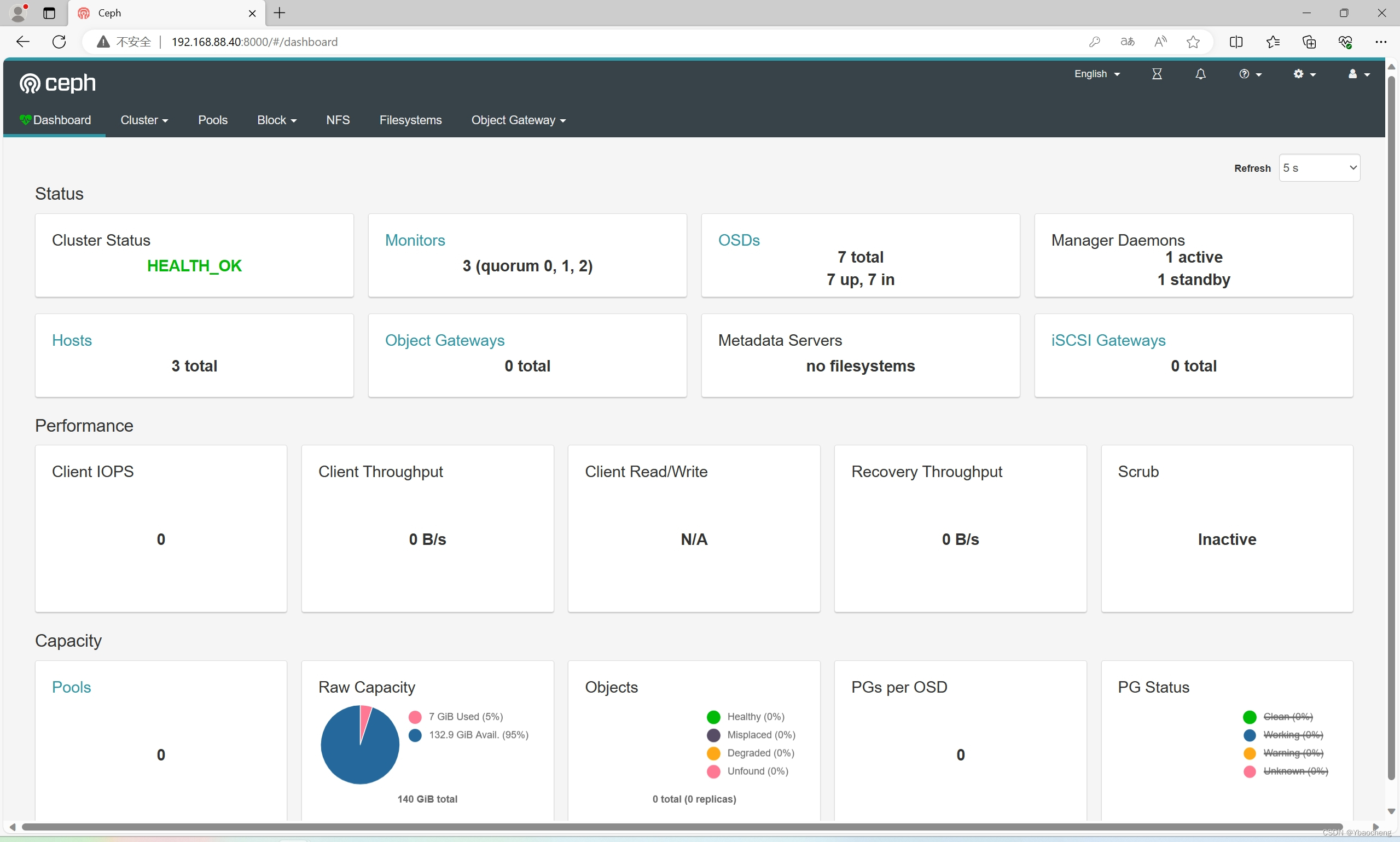Open the task manager hourglass icon
Viewport: 1400px width, 842px height.
[x=1157, y=74]
